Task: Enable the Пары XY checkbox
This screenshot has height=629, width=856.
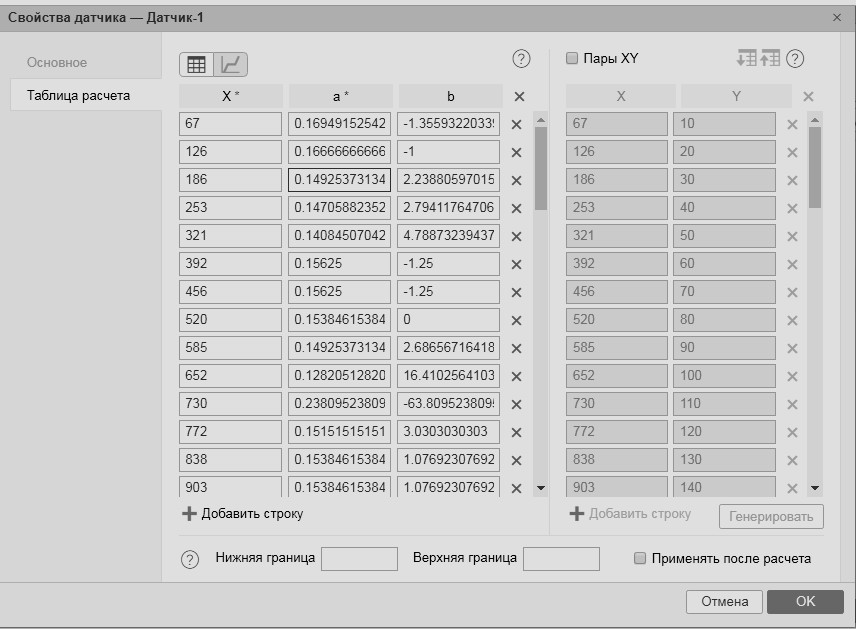Action: click(573, 59)
